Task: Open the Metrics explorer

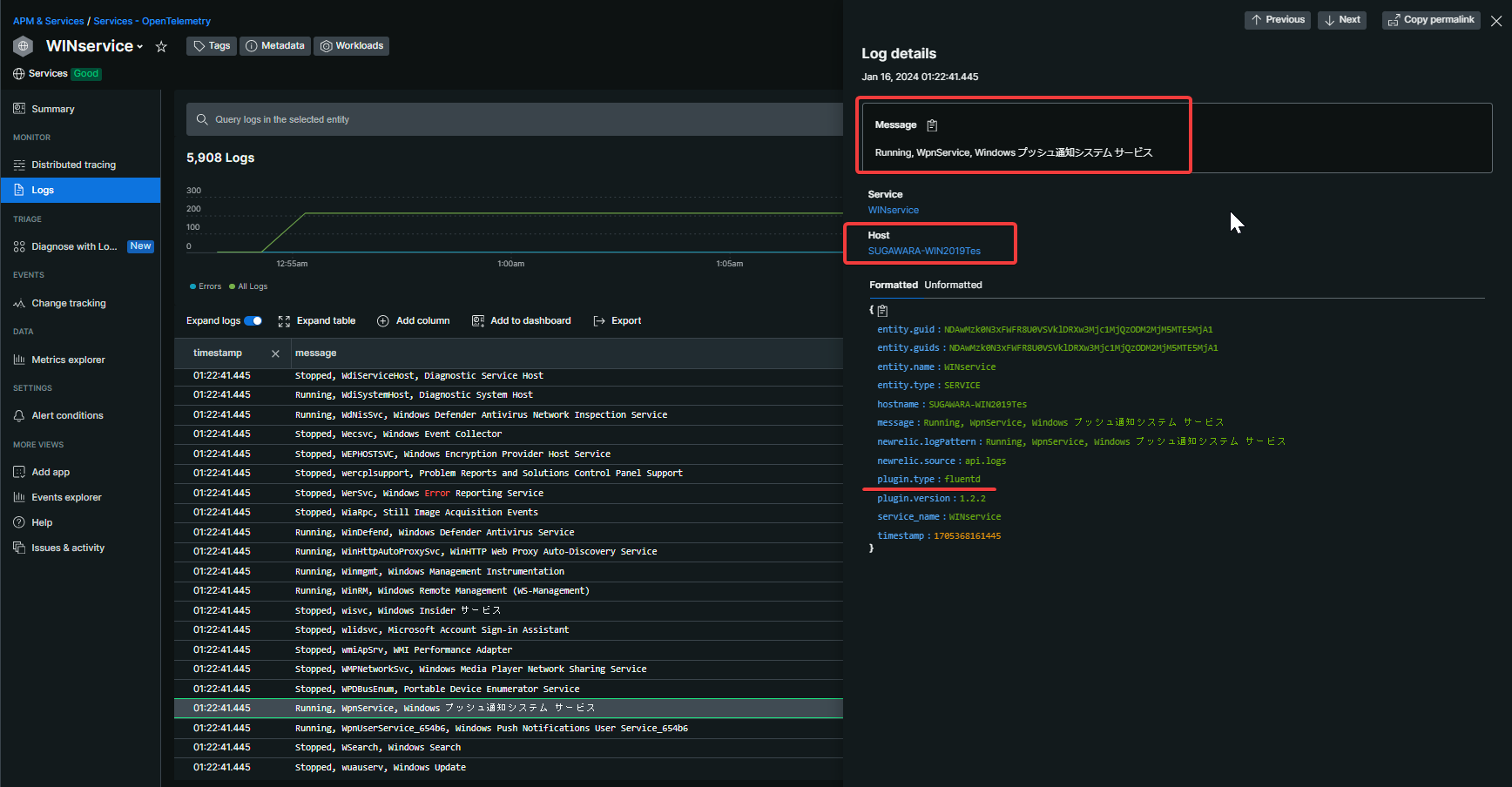Action: click(68, 359)
